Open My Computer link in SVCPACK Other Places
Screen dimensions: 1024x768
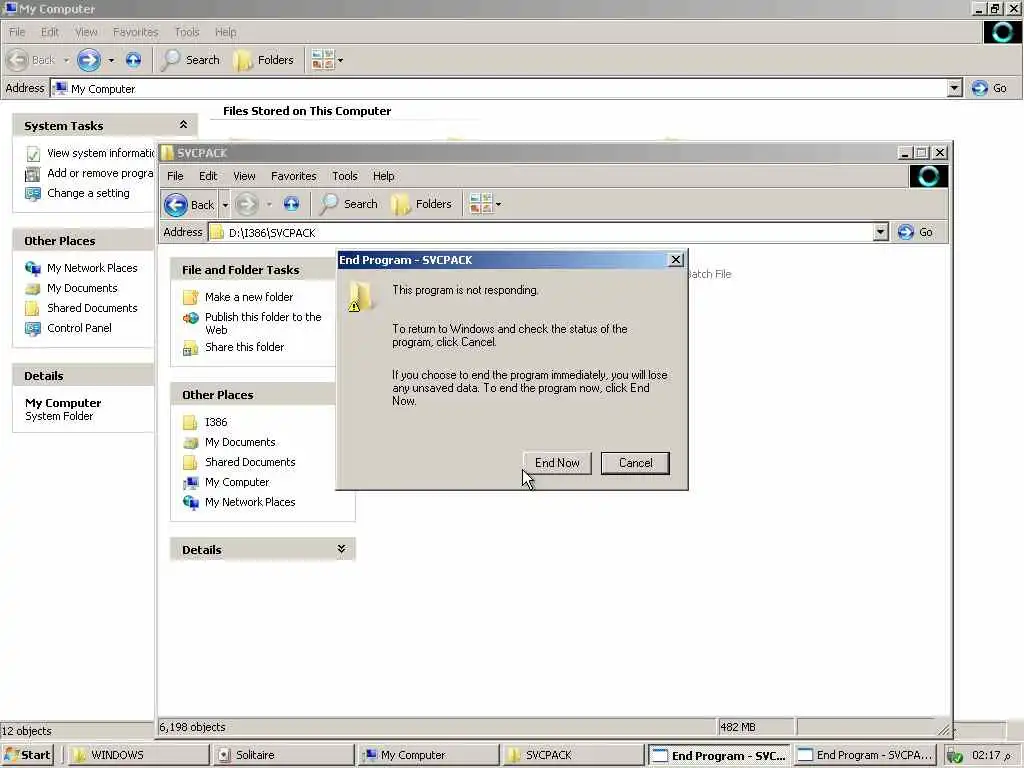click(236, 483)
